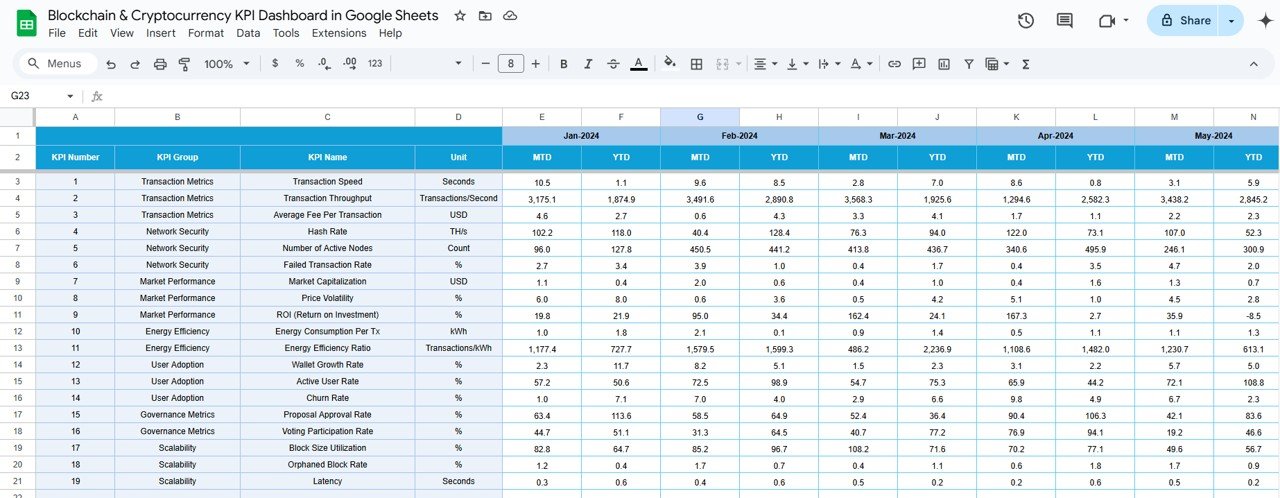Open the zoom level dropdown
Image resolution: width=1280 pixels, height=498 pixels.
pos(228,64)
